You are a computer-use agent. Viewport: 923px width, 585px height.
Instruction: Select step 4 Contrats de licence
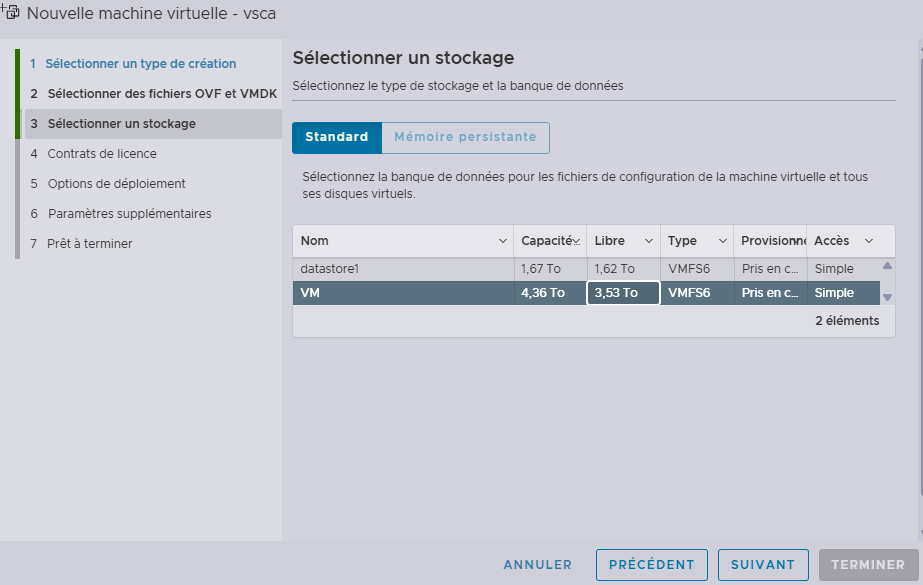[102, 154]
